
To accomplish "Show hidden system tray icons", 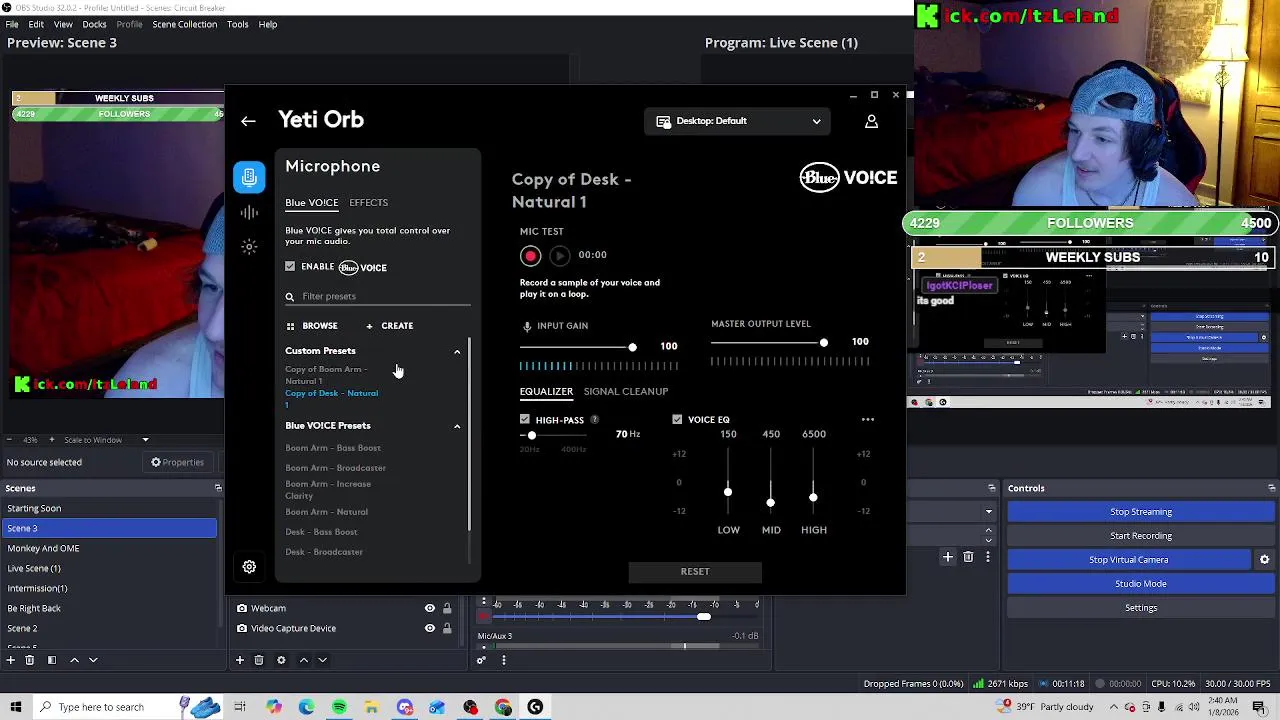I will (x=1114, y=707).
